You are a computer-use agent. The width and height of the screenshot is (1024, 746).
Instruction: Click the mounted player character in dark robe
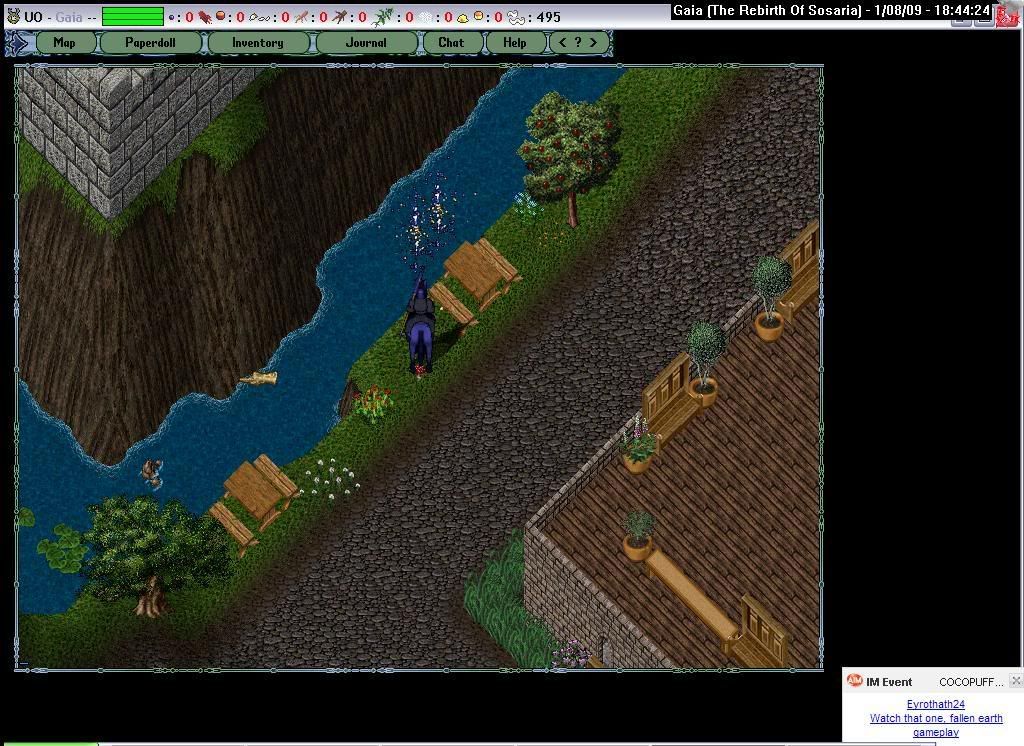coord(420,327)
